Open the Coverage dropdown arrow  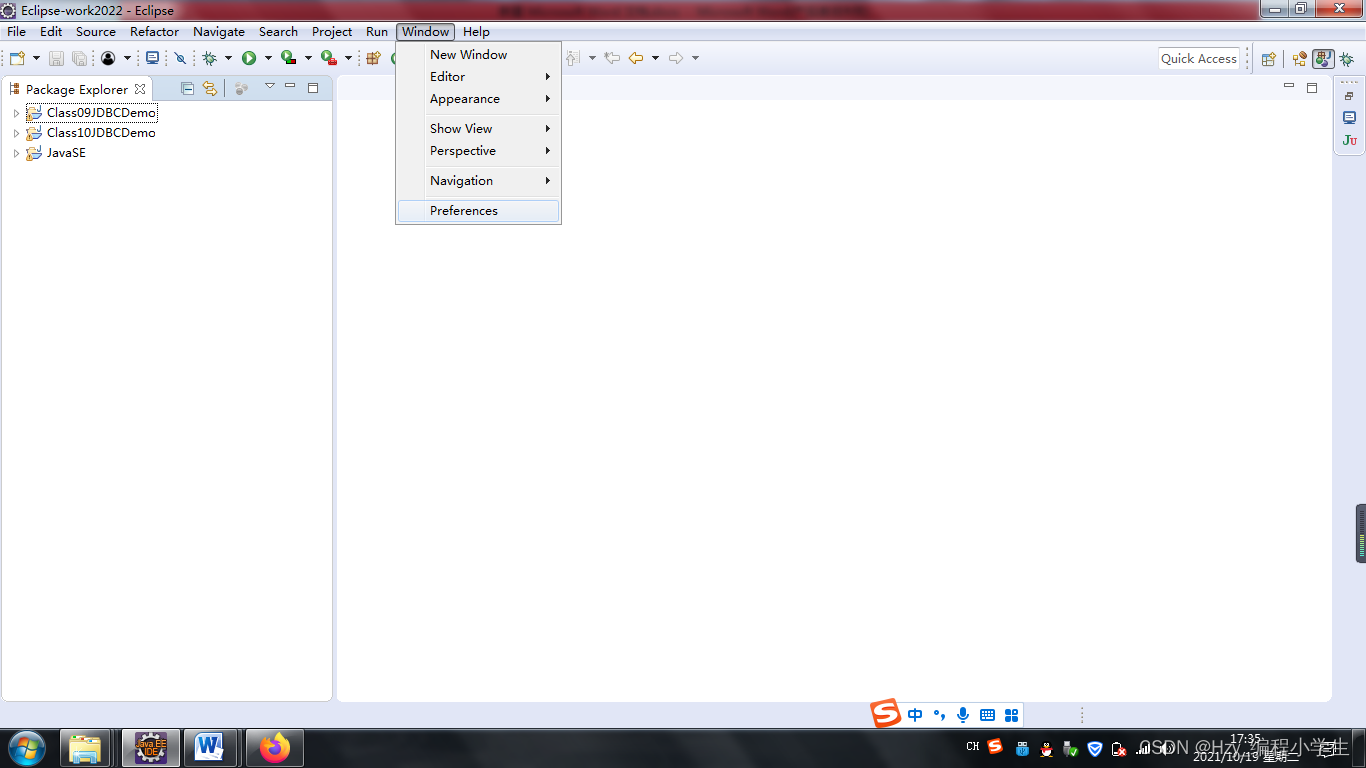308,58
